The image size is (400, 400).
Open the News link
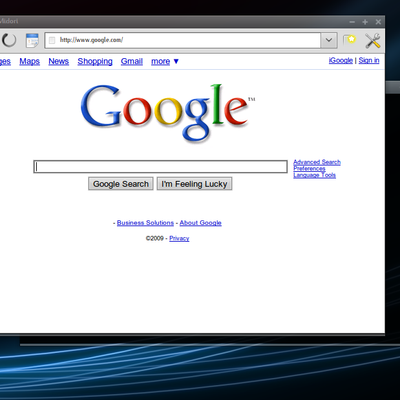(x=59, y=61)
